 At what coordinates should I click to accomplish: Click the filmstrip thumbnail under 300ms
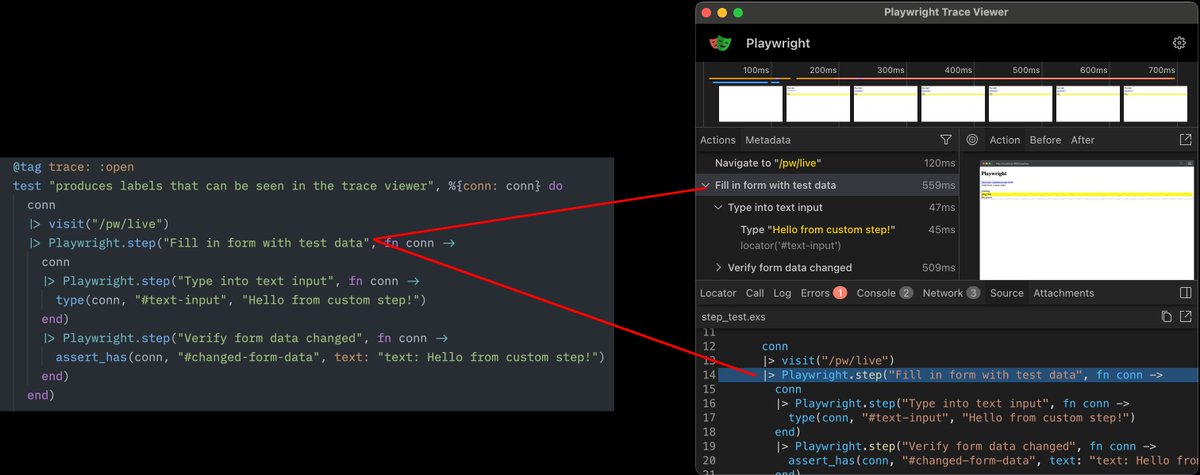[884, 104]
